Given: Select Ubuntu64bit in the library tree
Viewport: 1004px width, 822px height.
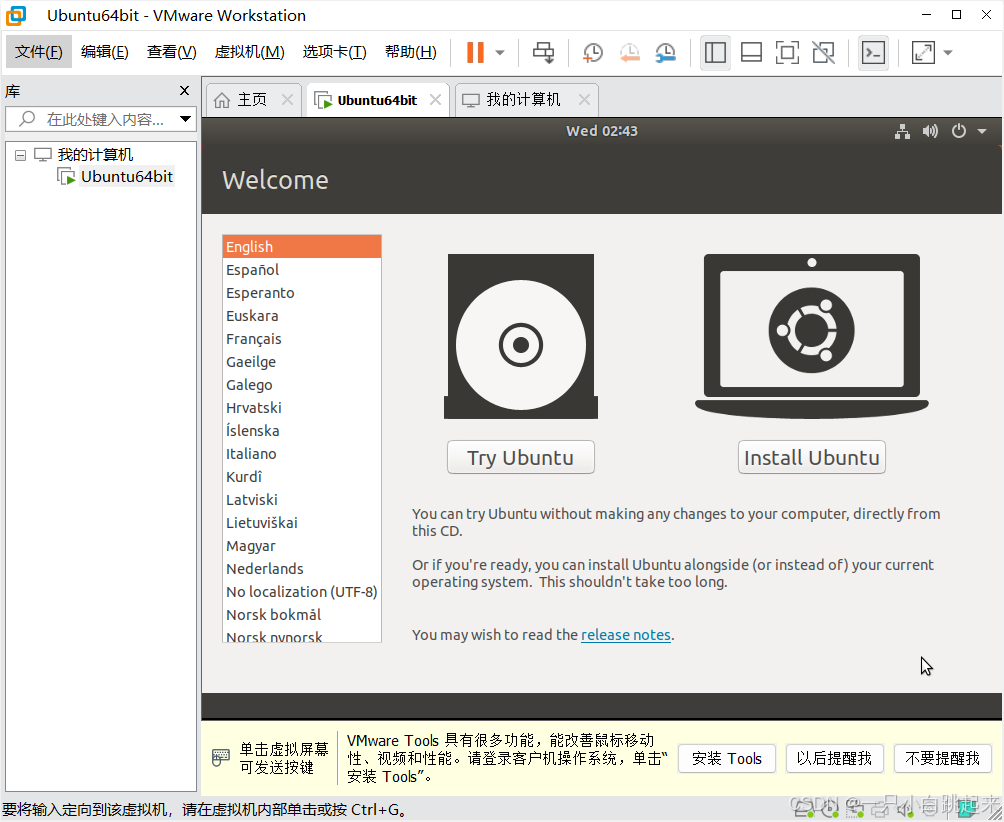Looking at the screenshot, I should [127, 177].
